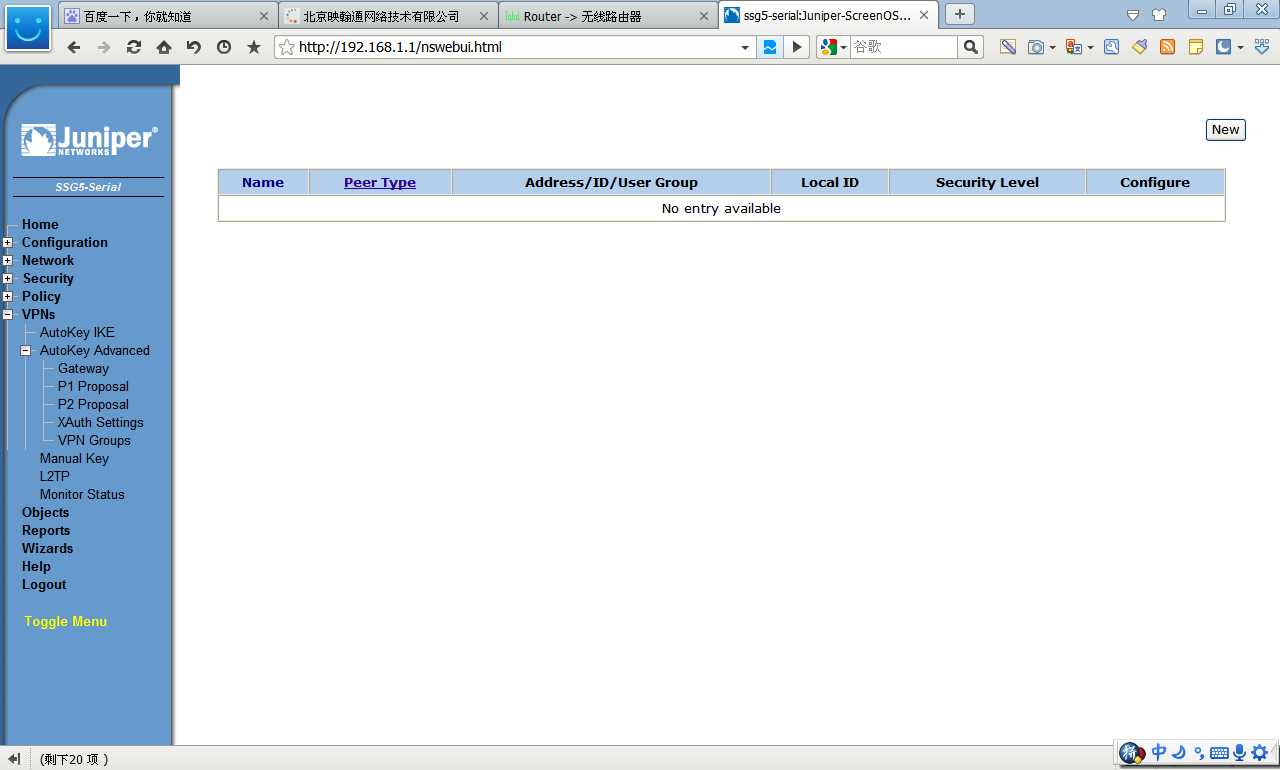Go to the browser home page icon
The image size is (1280, 770).
pyautogui.click(x=164, y=47)
